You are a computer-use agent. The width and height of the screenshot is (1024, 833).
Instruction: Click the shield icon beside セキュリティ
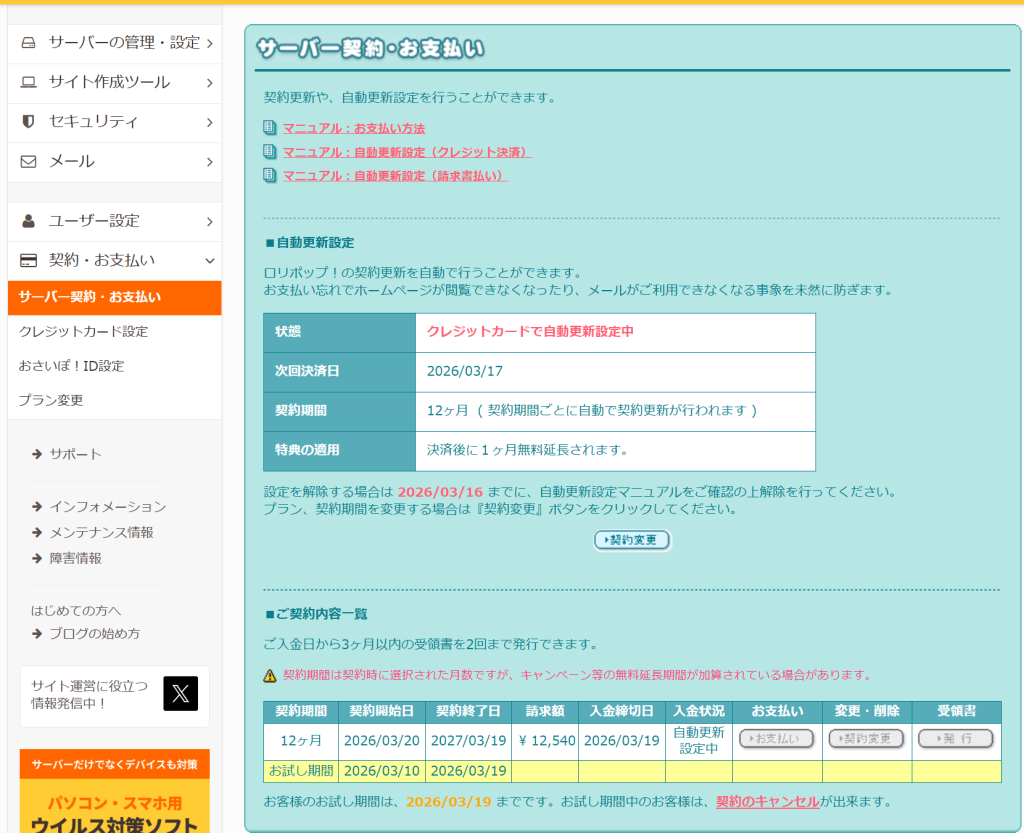coord(29,121)
